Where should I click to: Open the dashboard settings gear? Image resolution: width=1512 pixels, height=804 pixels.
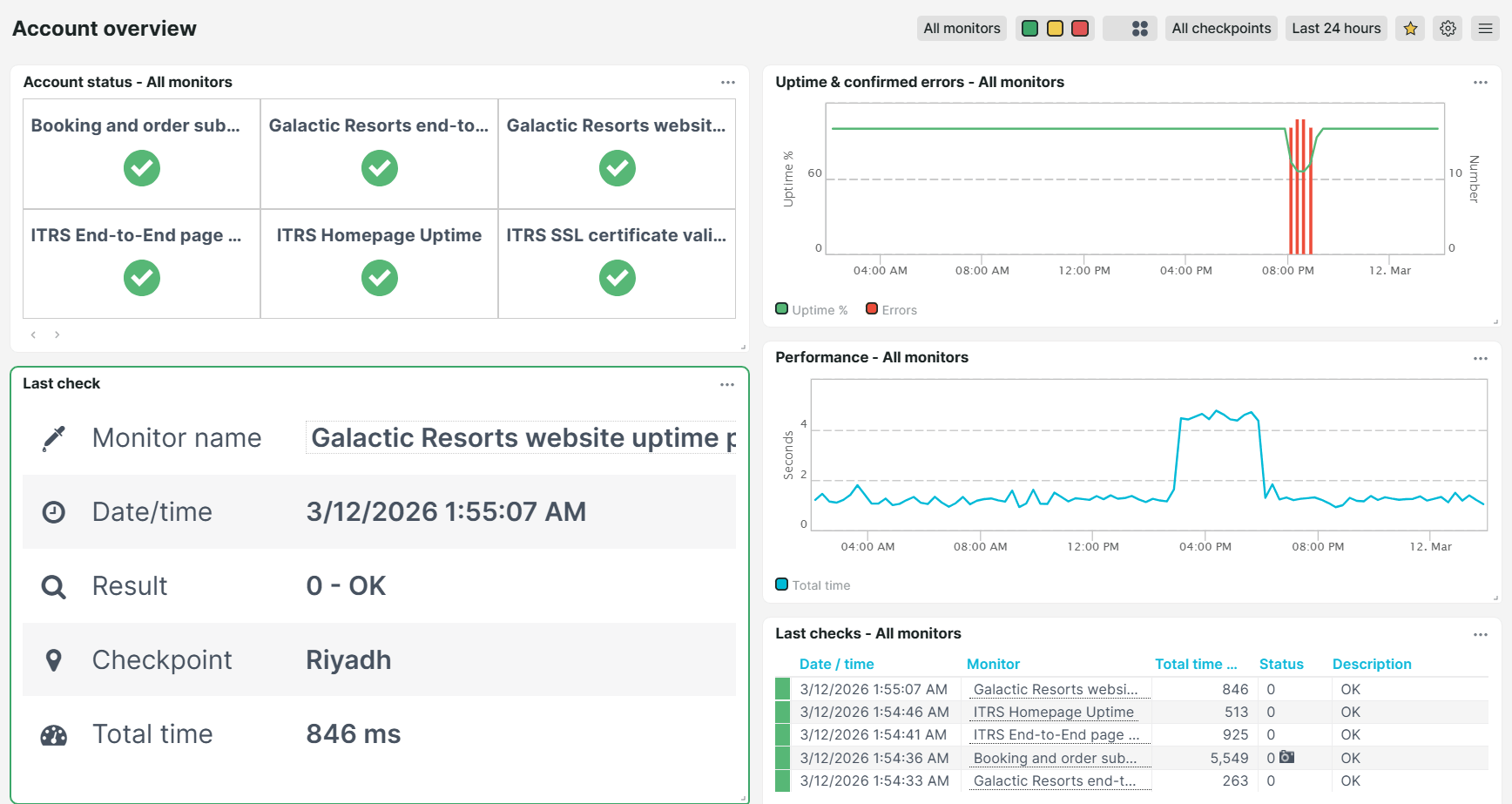1448,28
